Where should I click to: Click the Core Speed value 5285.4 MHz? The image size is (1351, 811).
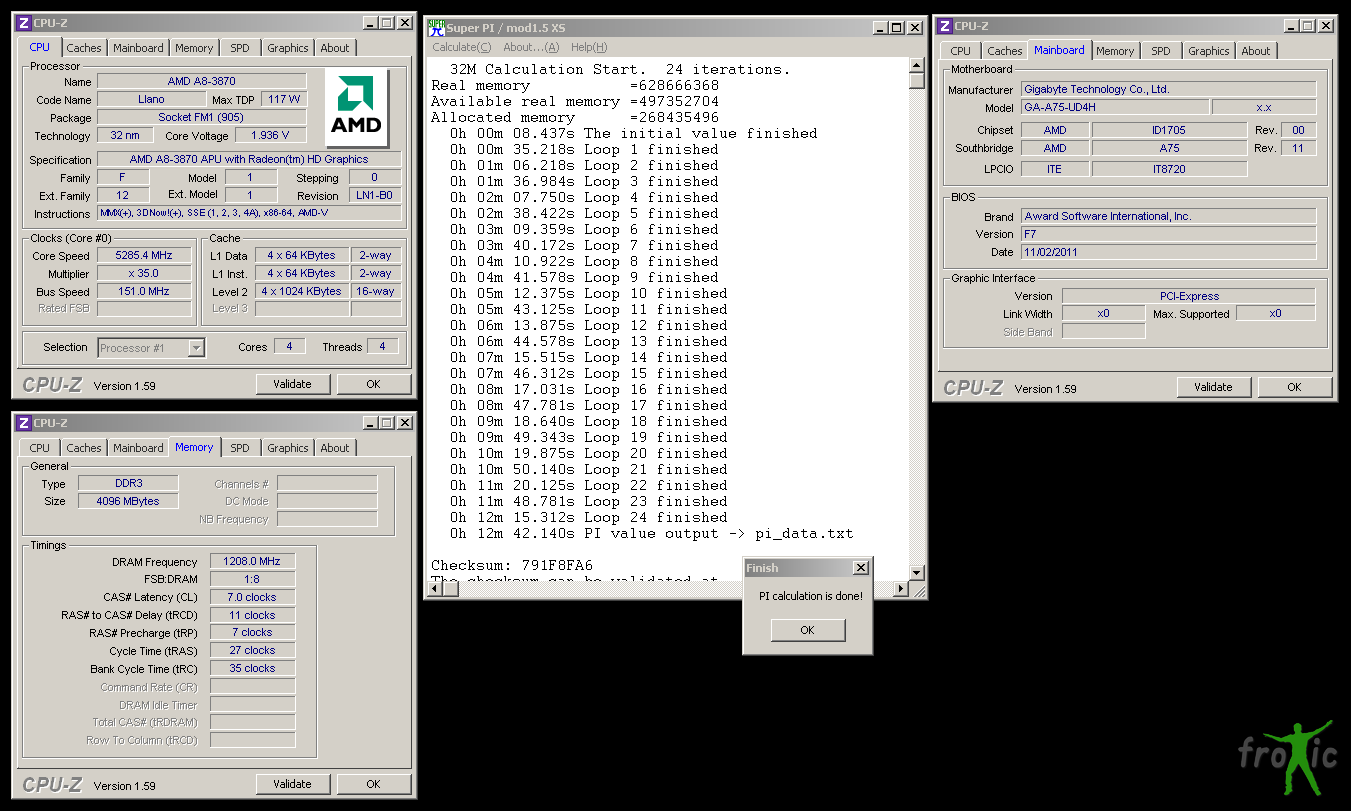[144, 256]
